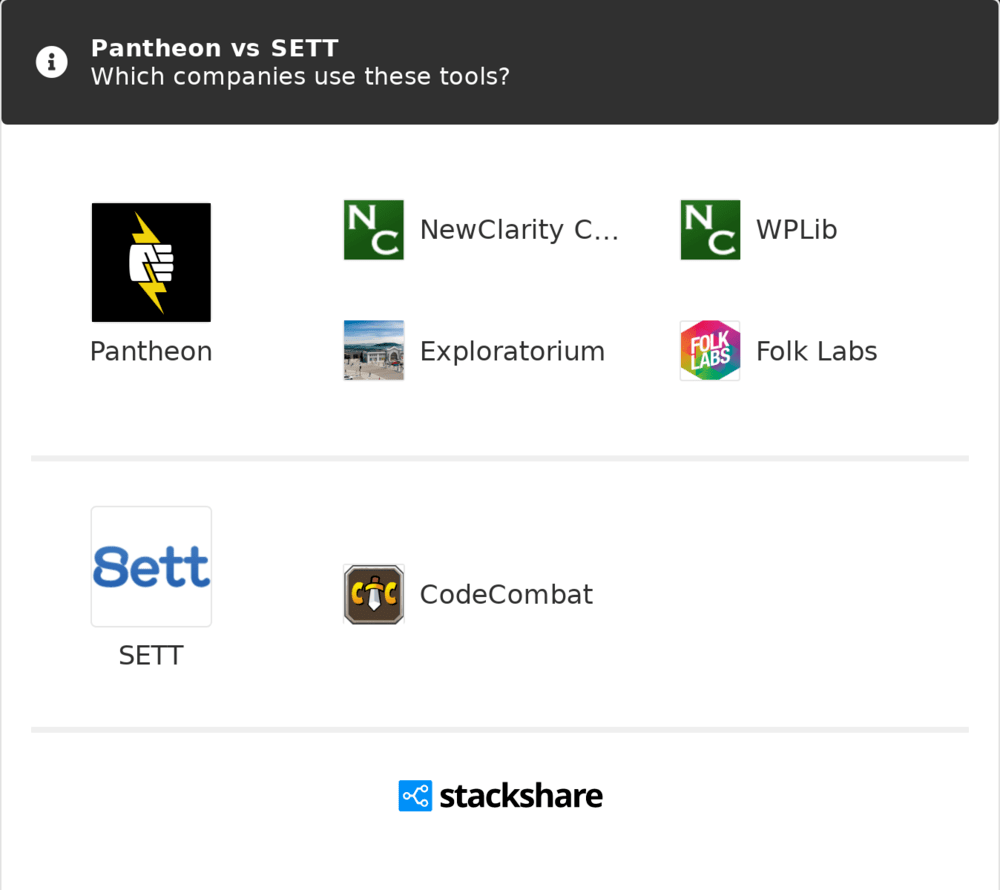
Task: Click the Pantheon lightning fist logo
Action: (151, 262)
